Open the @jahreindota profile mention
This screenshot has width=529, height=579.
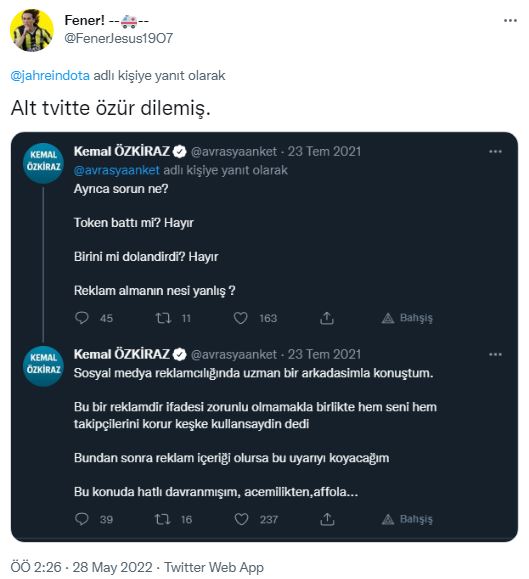point(50,75)
